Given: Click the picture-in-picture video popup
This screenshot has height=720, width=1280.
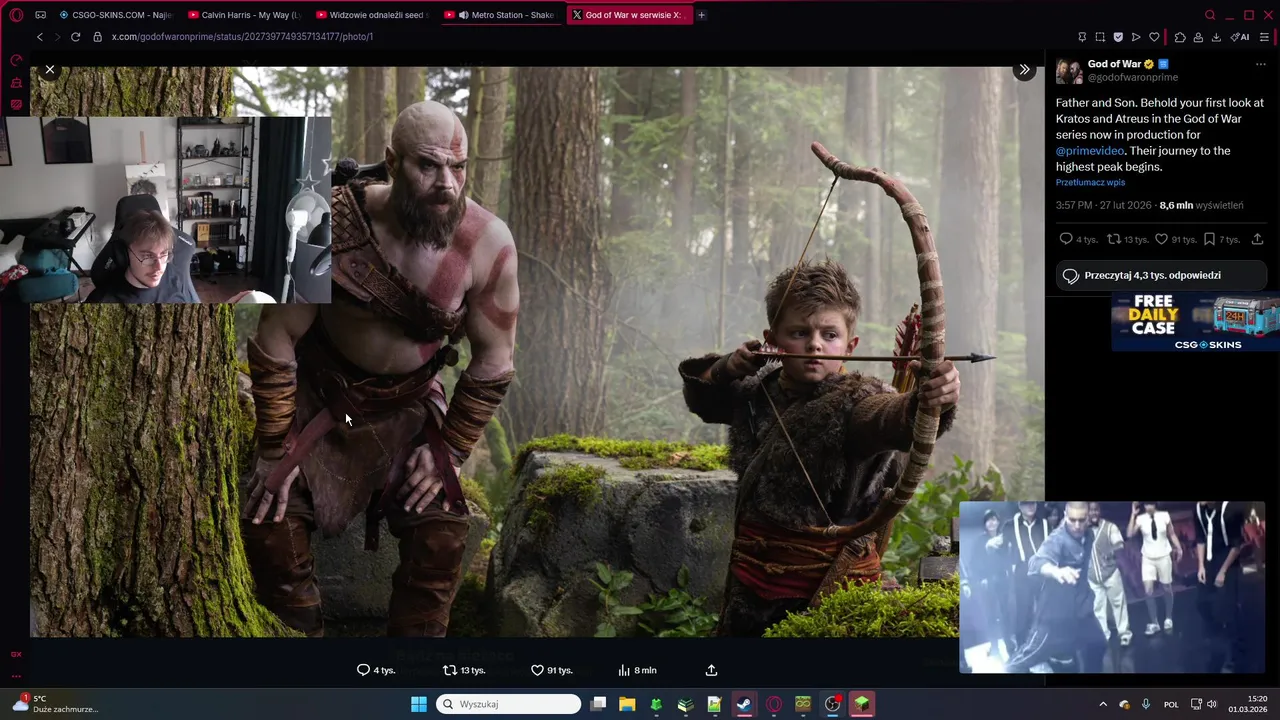Looking at the screenshot, I should click(x=1112, y=587).
